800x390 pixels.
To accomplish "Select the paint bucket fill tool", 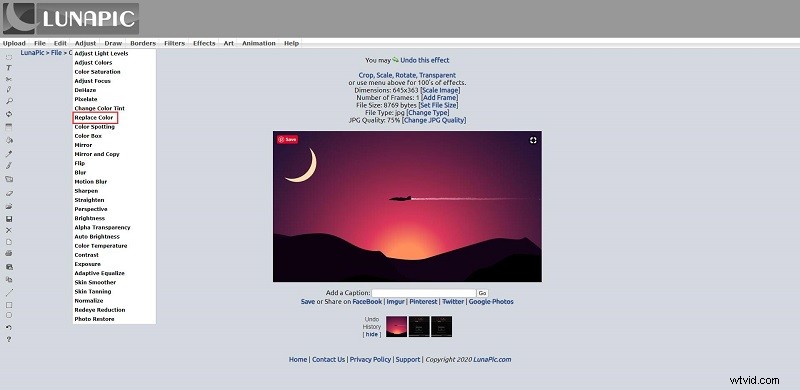I will pos(9,140).
